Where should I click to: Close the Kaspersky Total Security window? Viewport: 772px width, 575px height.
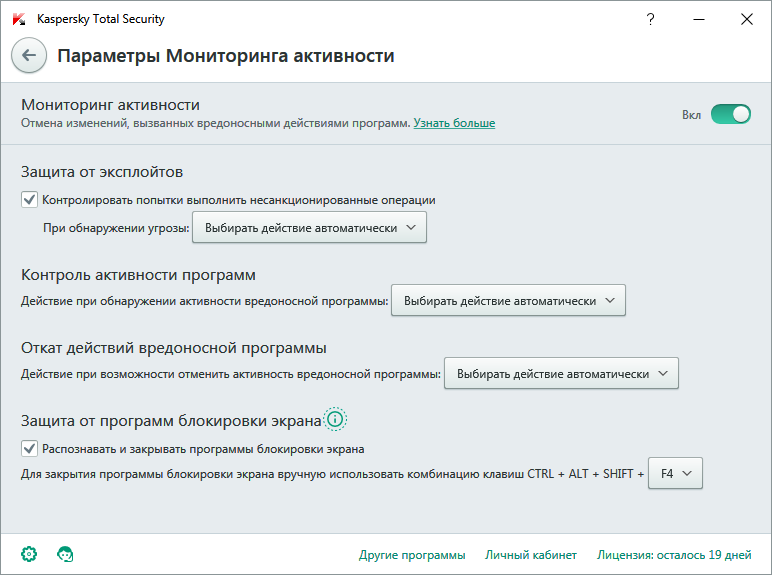pyautogui.click(x=746, y=19)
